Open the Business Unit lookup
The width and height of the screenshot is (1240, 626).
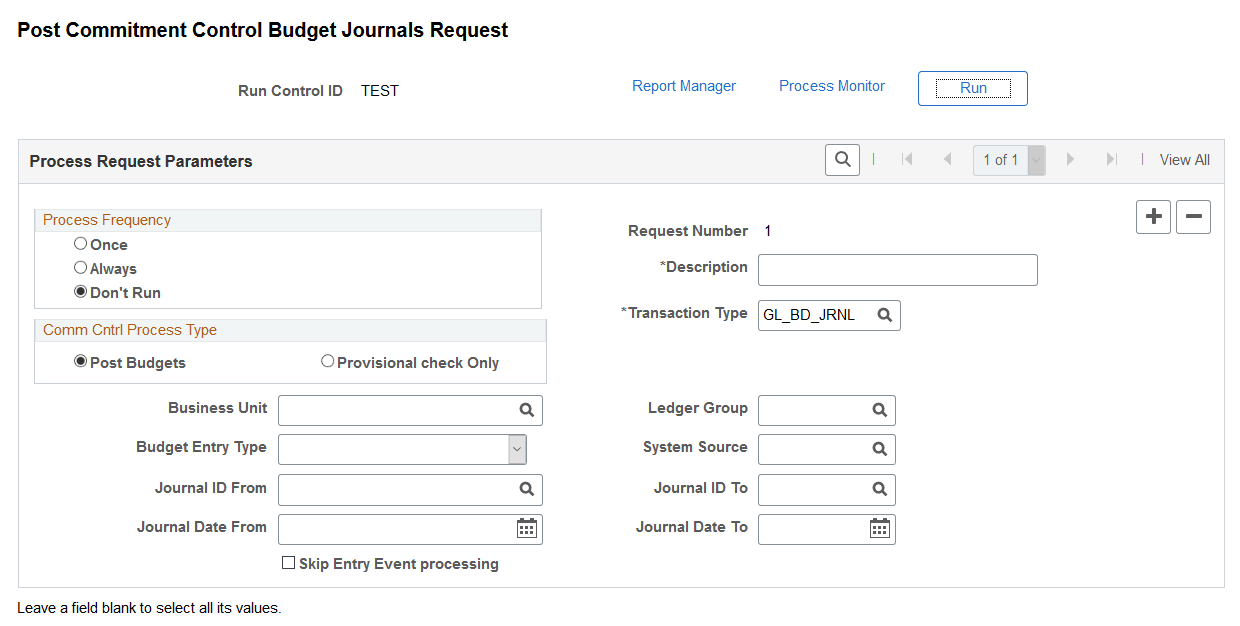pos(527,410)
